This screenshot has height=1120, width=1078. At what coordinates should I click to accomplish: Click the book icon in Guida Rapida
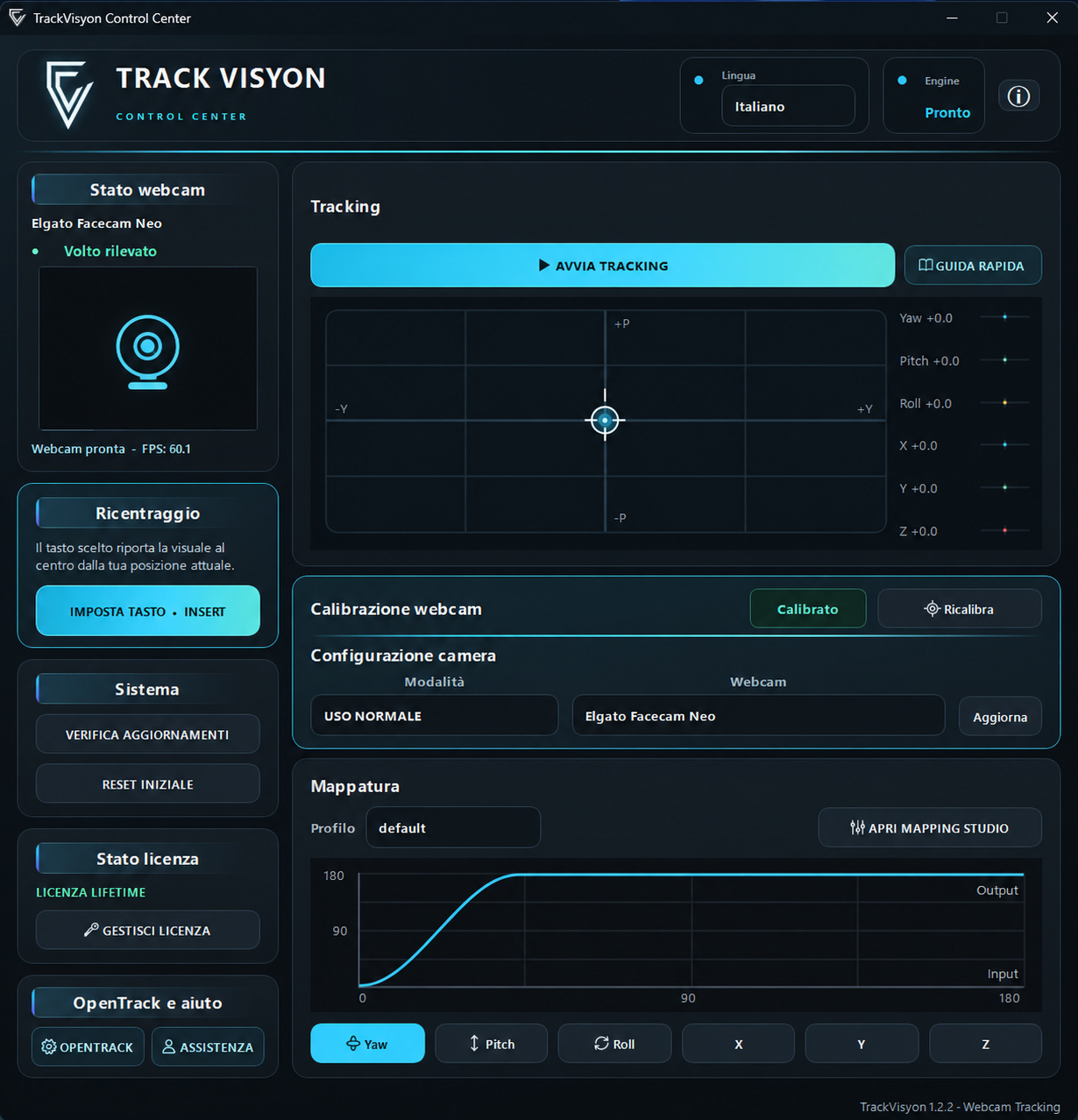click(925, 266)
